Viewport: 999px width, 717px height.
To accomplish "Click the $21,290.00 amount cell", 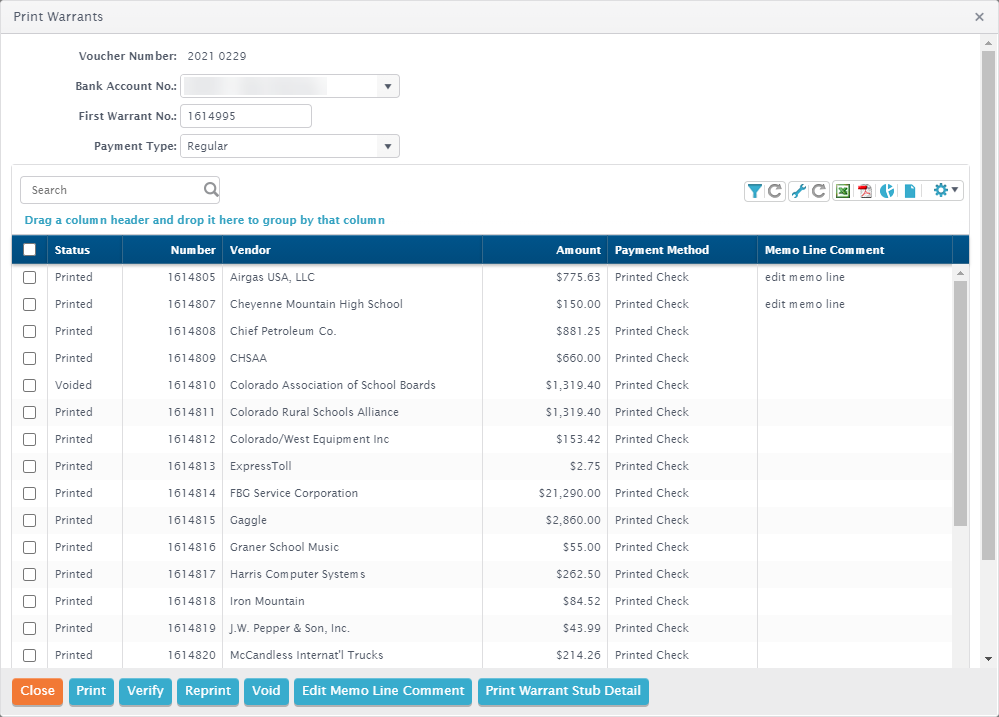I will pos(570,493).
